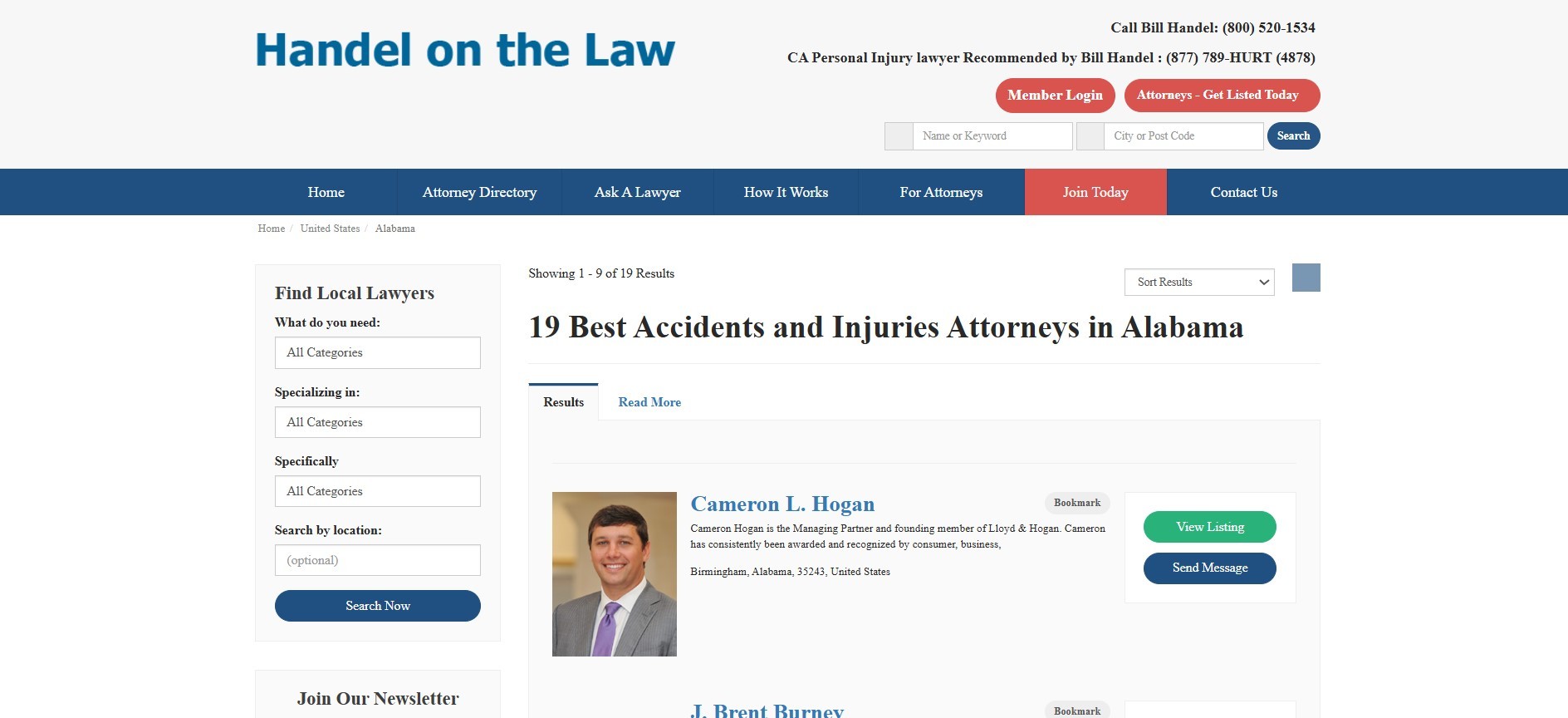Click the Handel on the Law logo
Image resolution: width=1568 pixels, height=718 pixels.
pos(465,50)
